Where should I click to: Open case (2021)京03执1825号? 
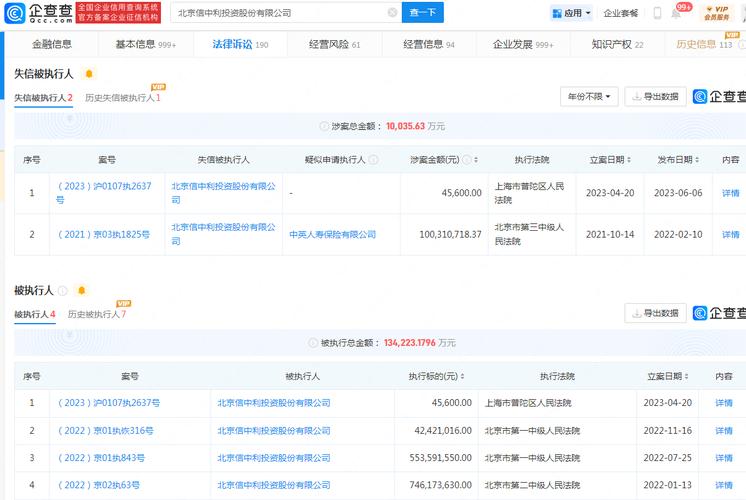point(103,235)
